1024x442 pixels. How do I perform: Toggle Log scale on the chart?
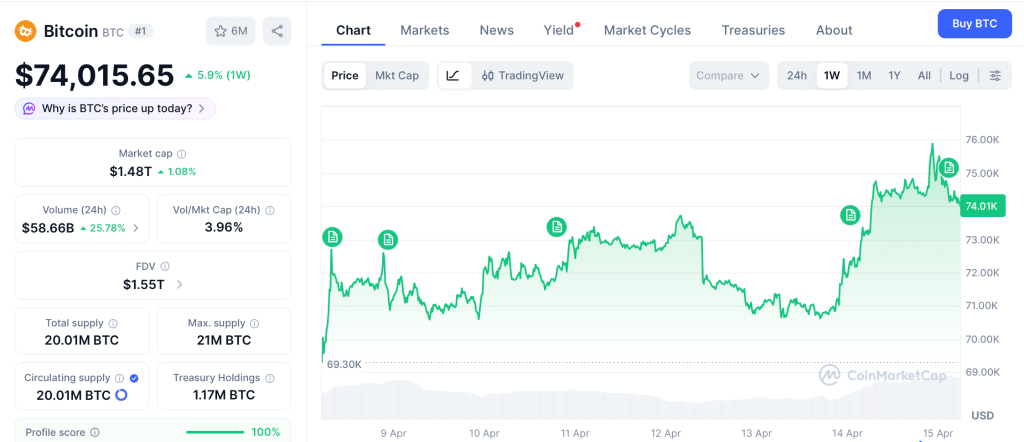pyautogui.click(x=959, y=75)
